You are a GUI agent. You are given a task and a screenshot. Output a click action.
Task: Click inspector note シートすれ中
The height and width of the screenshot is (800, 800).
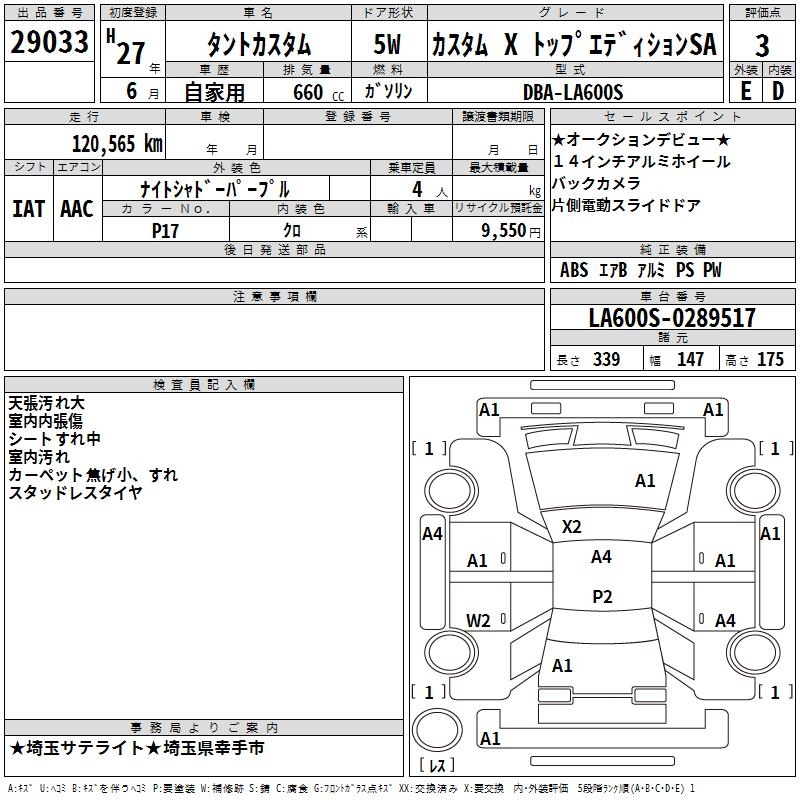(x=55, y=439)
